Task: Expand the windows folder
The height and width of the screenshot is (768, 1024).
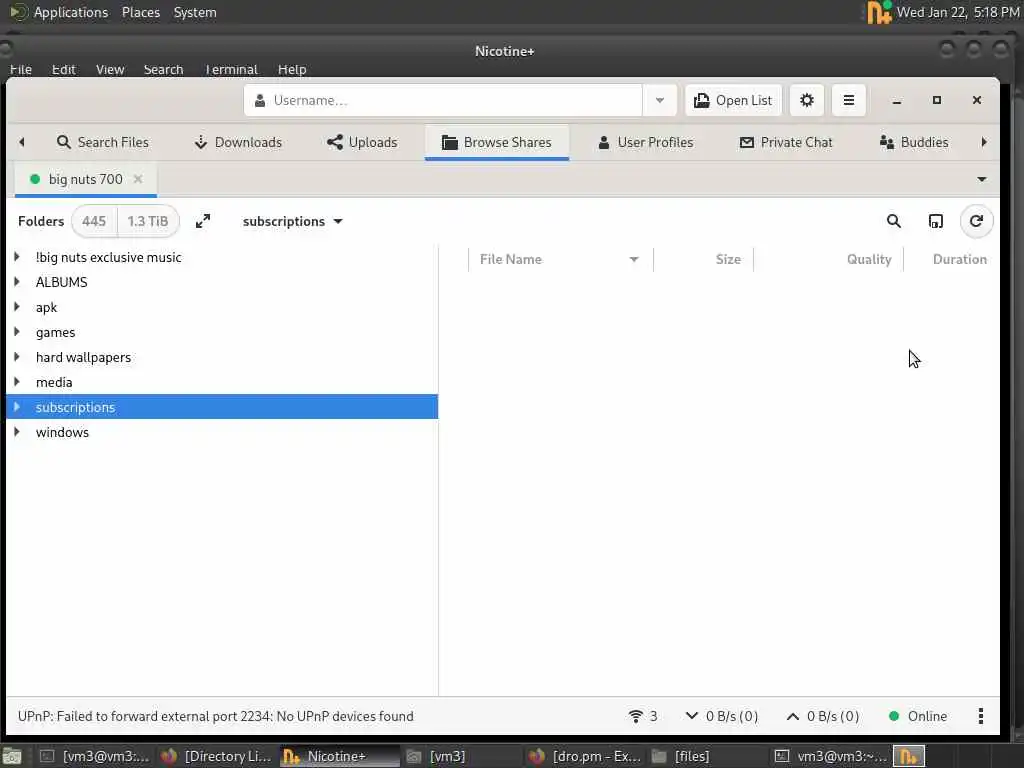Action: click(17, 432)
